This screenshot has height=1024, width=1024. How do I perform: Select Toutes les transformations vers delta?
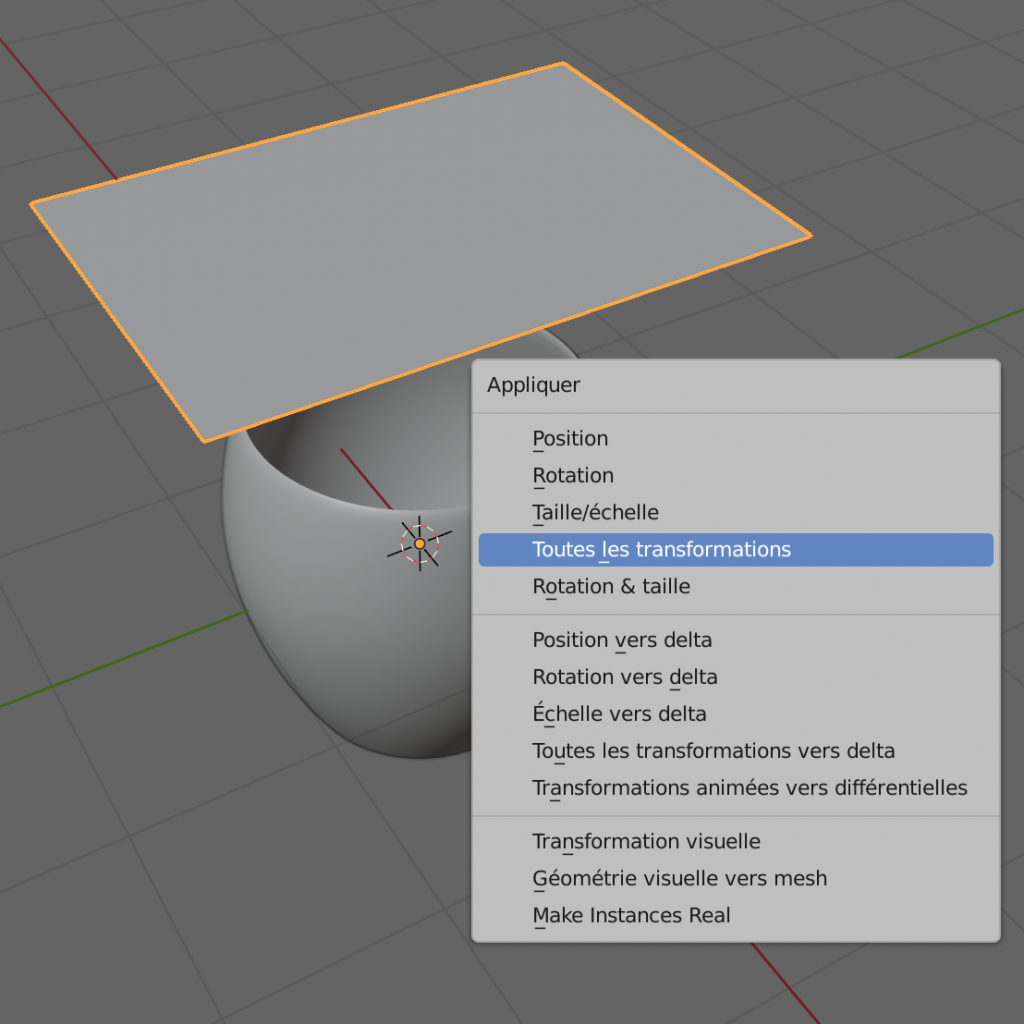point(713,751)
